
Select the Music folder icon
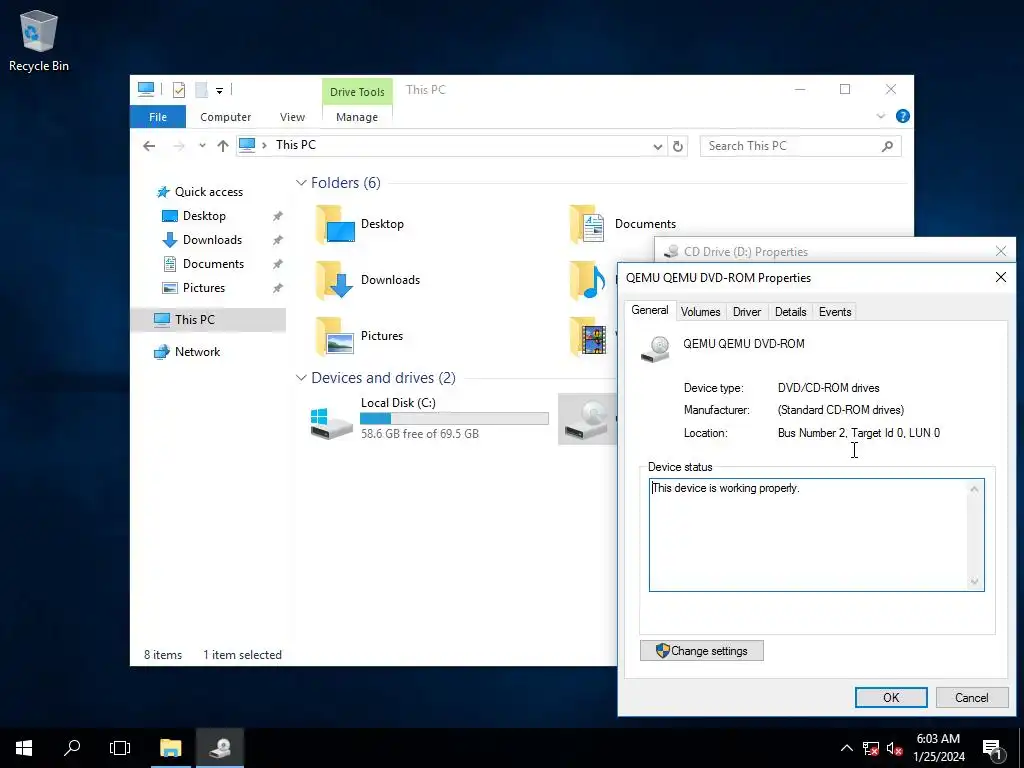[588, 280]
